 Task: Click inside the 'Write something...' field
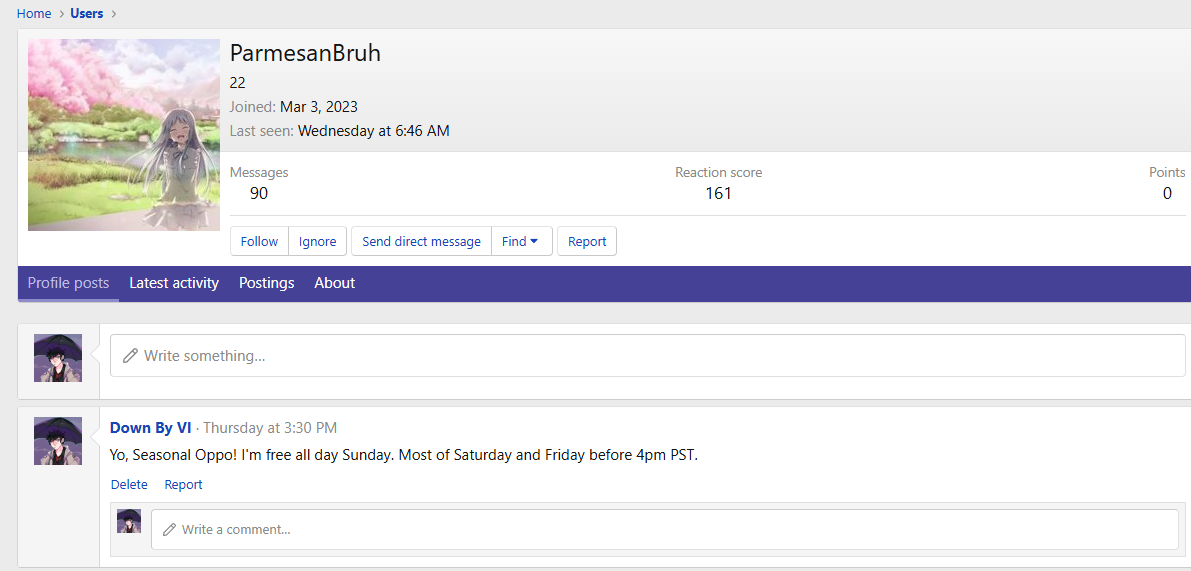tap(647, 356)
